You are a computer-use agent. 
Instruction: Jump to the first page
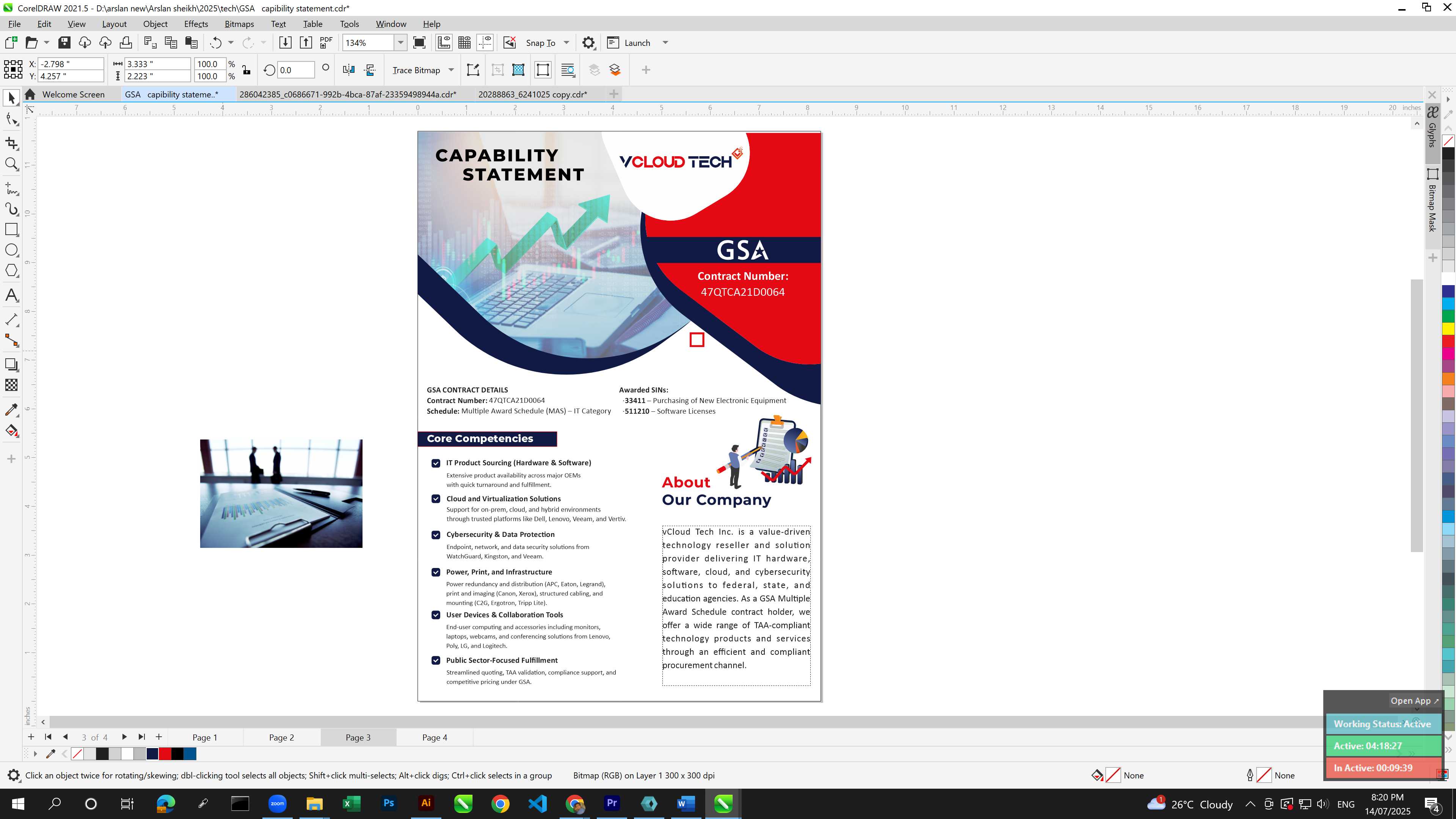(x=48, y=737)
